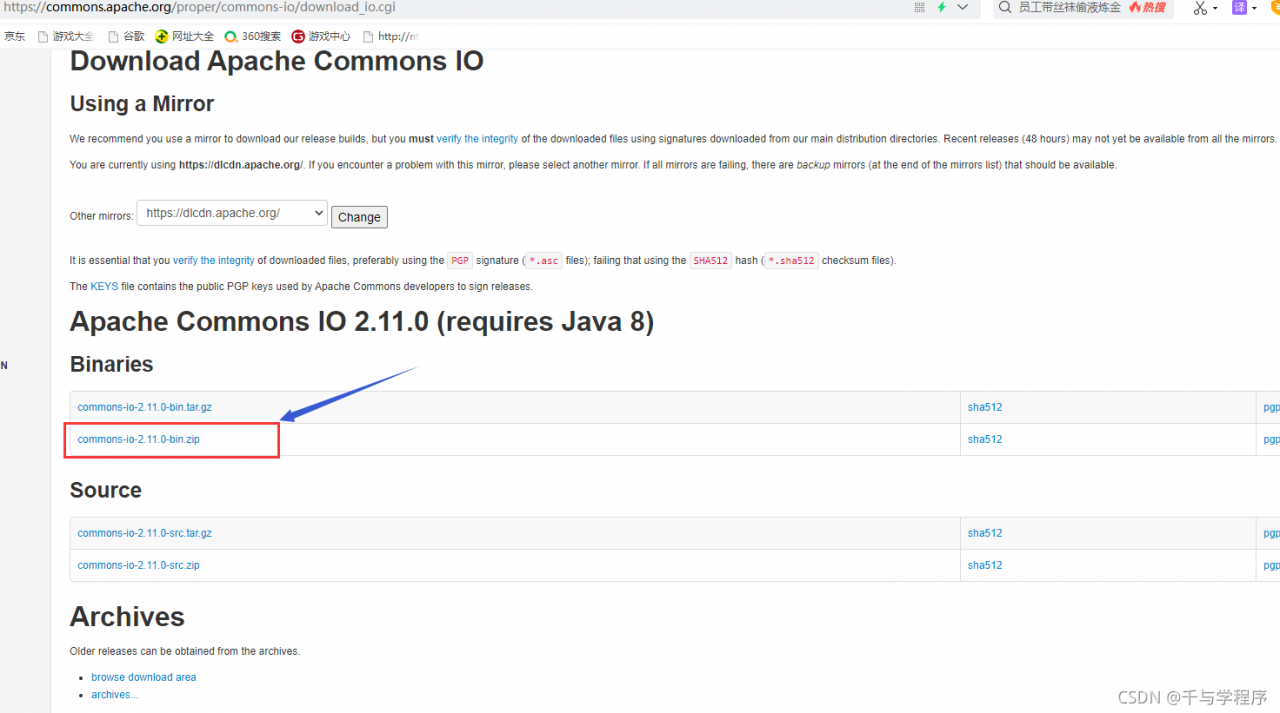Download commons-io-2.11.0-src.zip
The height and width of the screenshot is (713, 1280).
139,565
